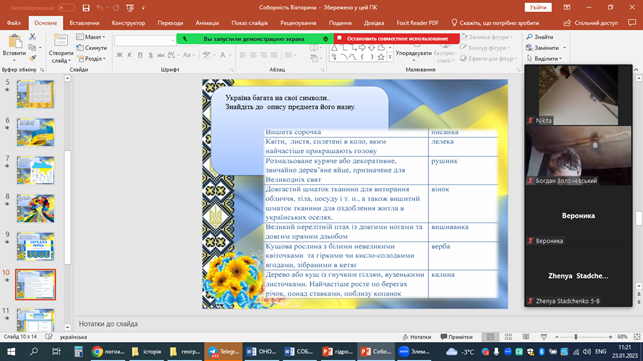
Task: Click the zoom slider in status bar
Action: pos(583,337)
